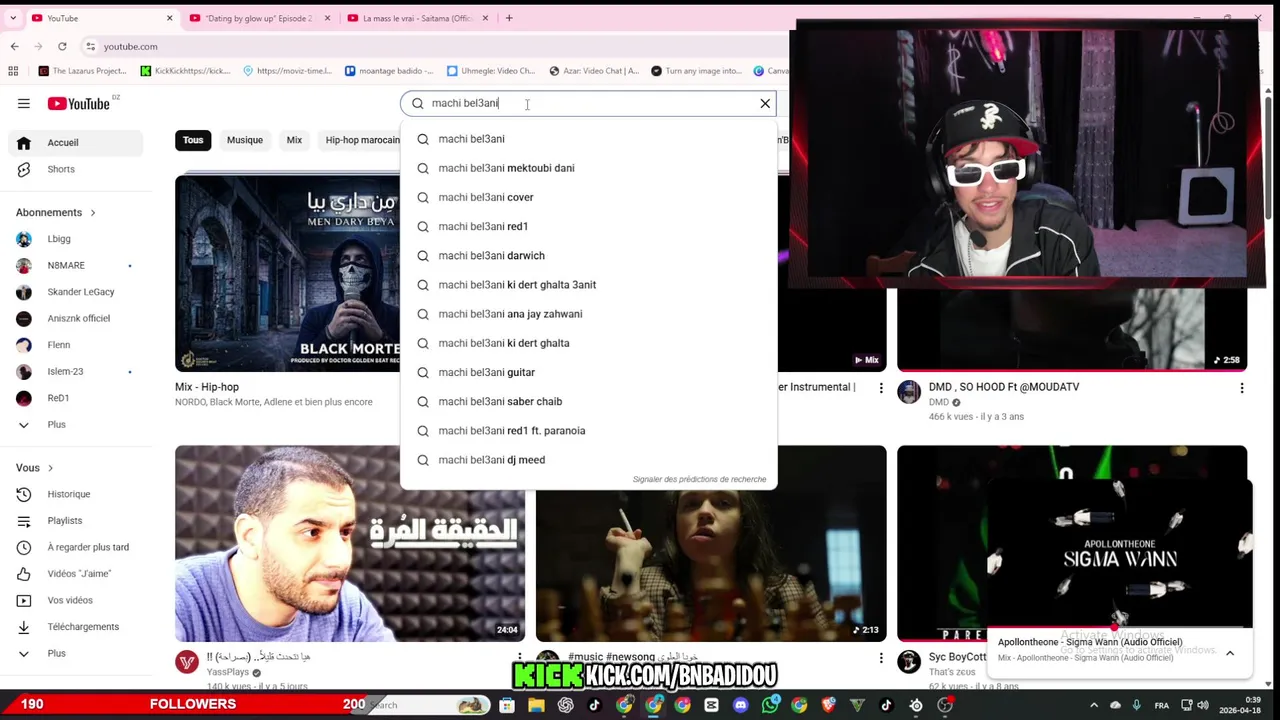
Task: Clear the search box with the X icon
Action: (x=765, y=103)
